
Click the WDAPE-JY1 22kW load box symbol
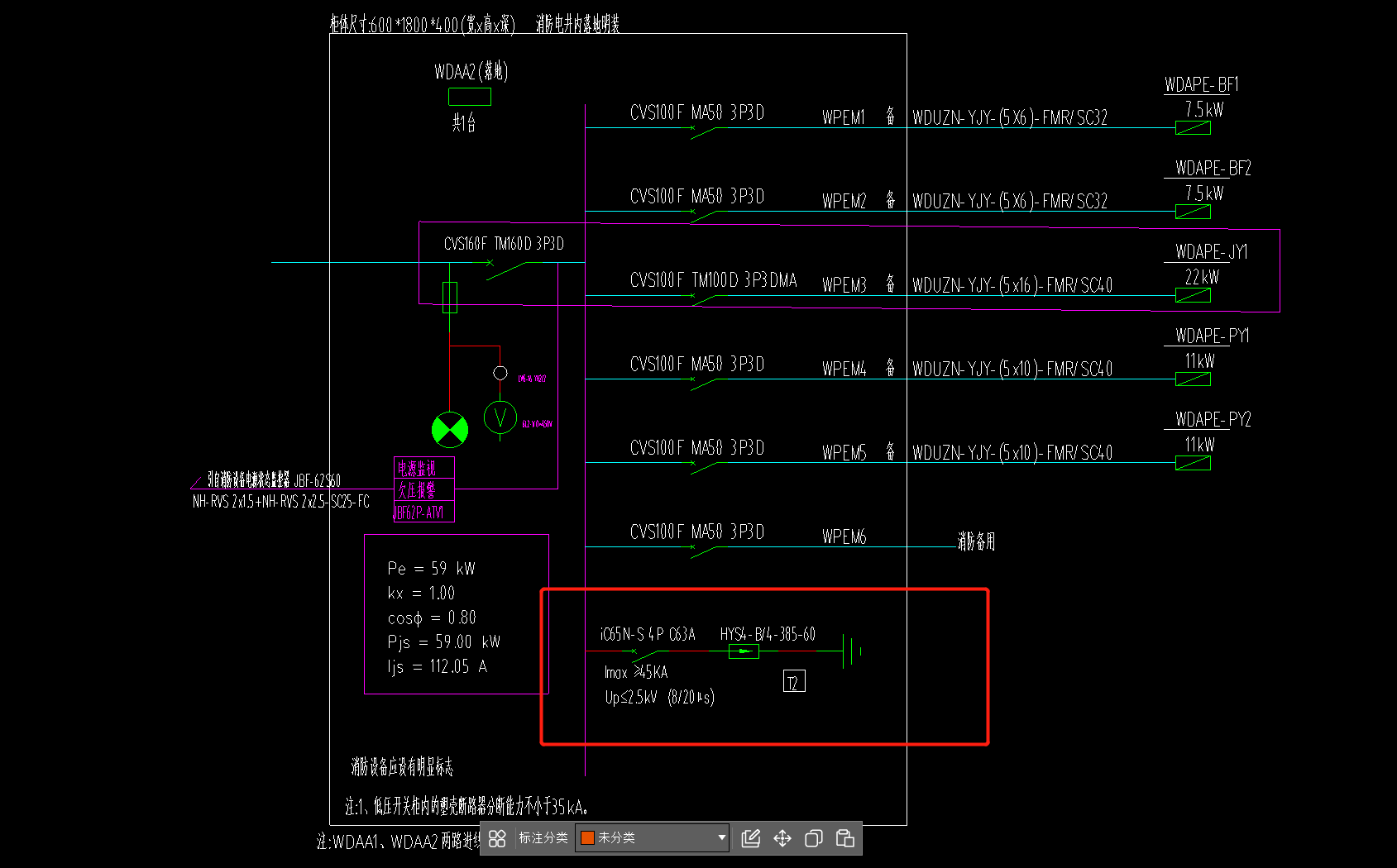1193,295
